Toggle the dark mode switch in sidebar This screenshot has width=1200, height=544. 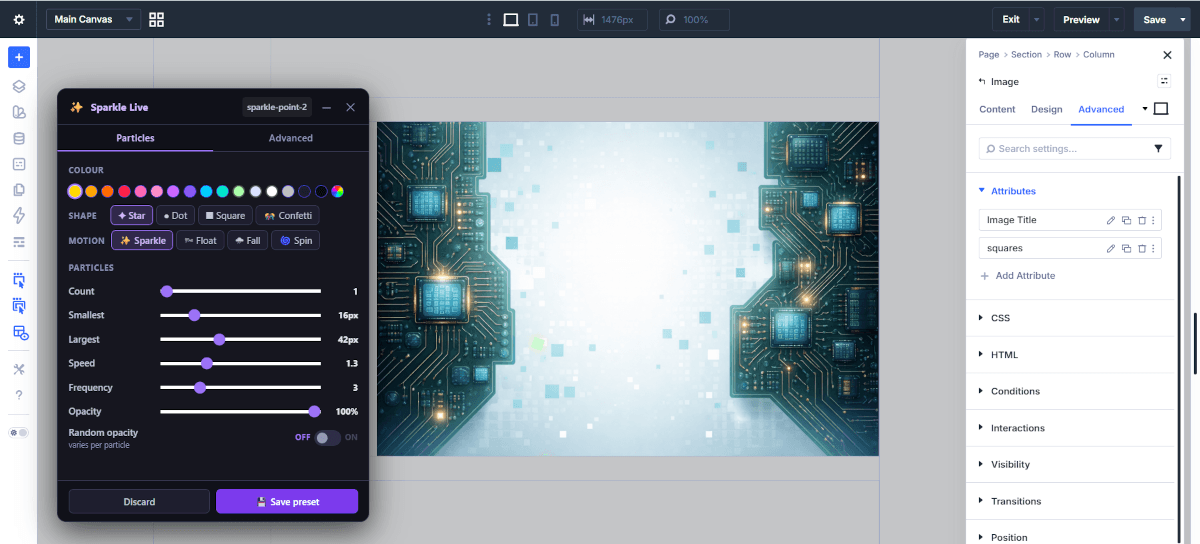[x=19, y=433]
